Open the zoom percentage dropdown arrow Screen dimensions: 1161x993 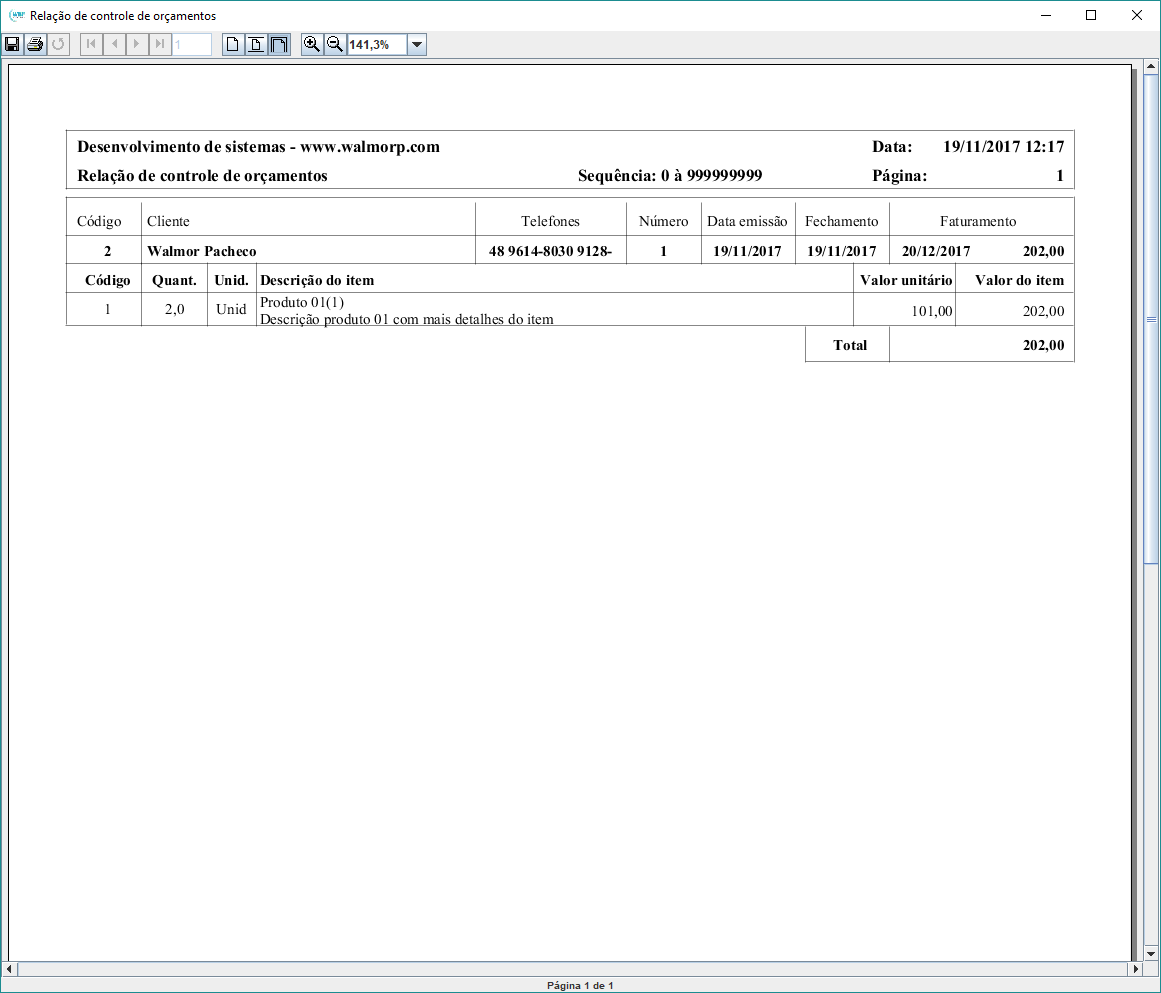point(417,45)
